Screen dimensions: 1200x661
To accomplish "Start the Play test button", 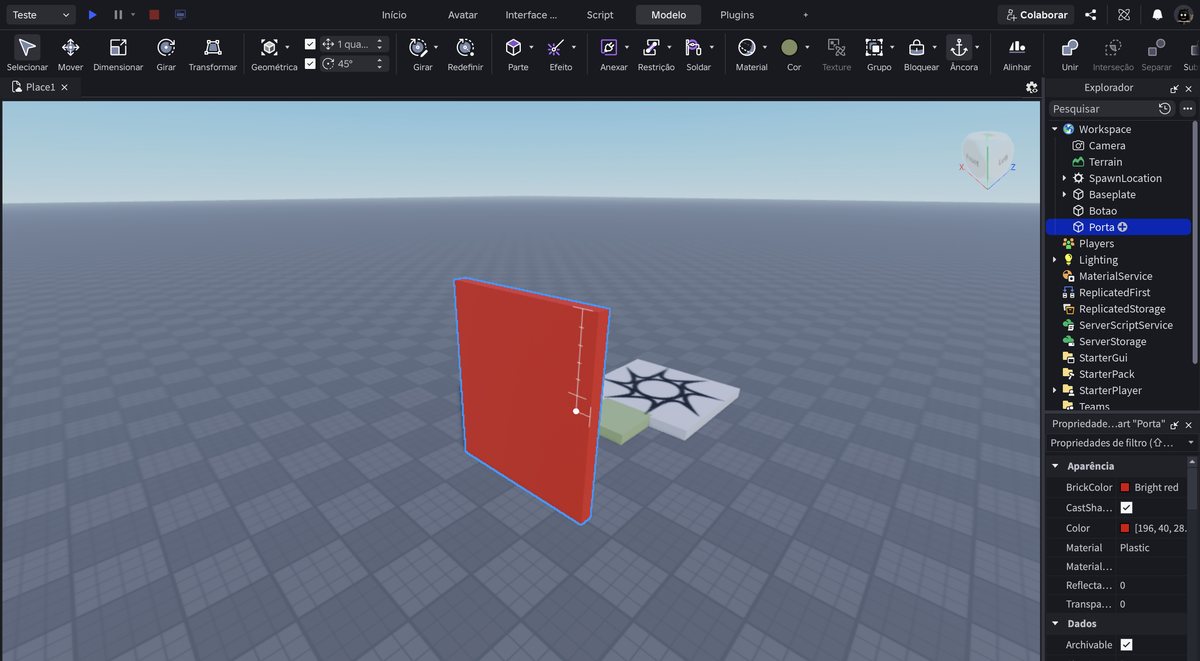I will [92, 15].
